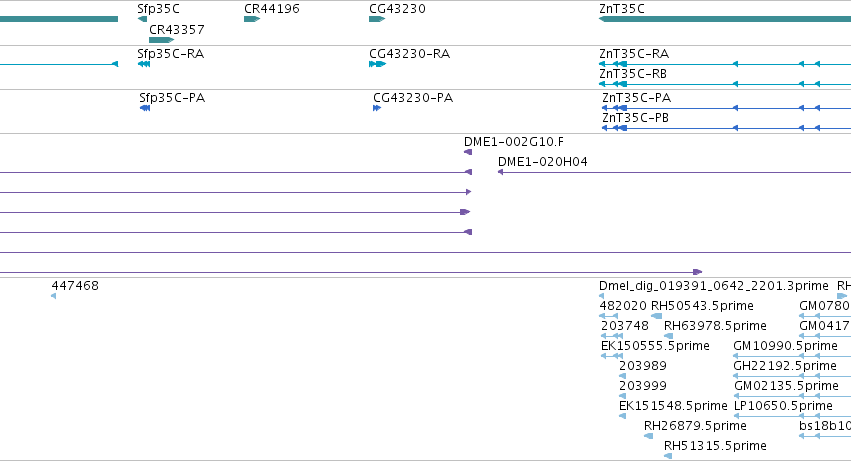Select the ZnT35C gene bar
851x461 pixels.
(725, 19)
